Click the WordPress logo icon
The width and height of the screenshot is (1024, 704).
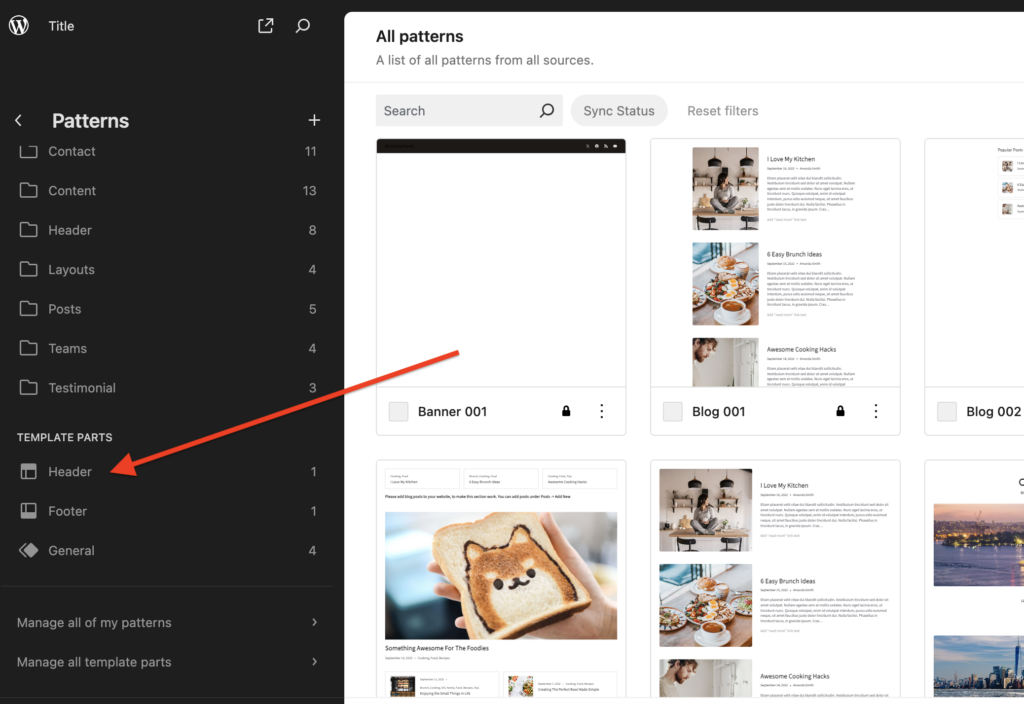click(x=19, y=25)
